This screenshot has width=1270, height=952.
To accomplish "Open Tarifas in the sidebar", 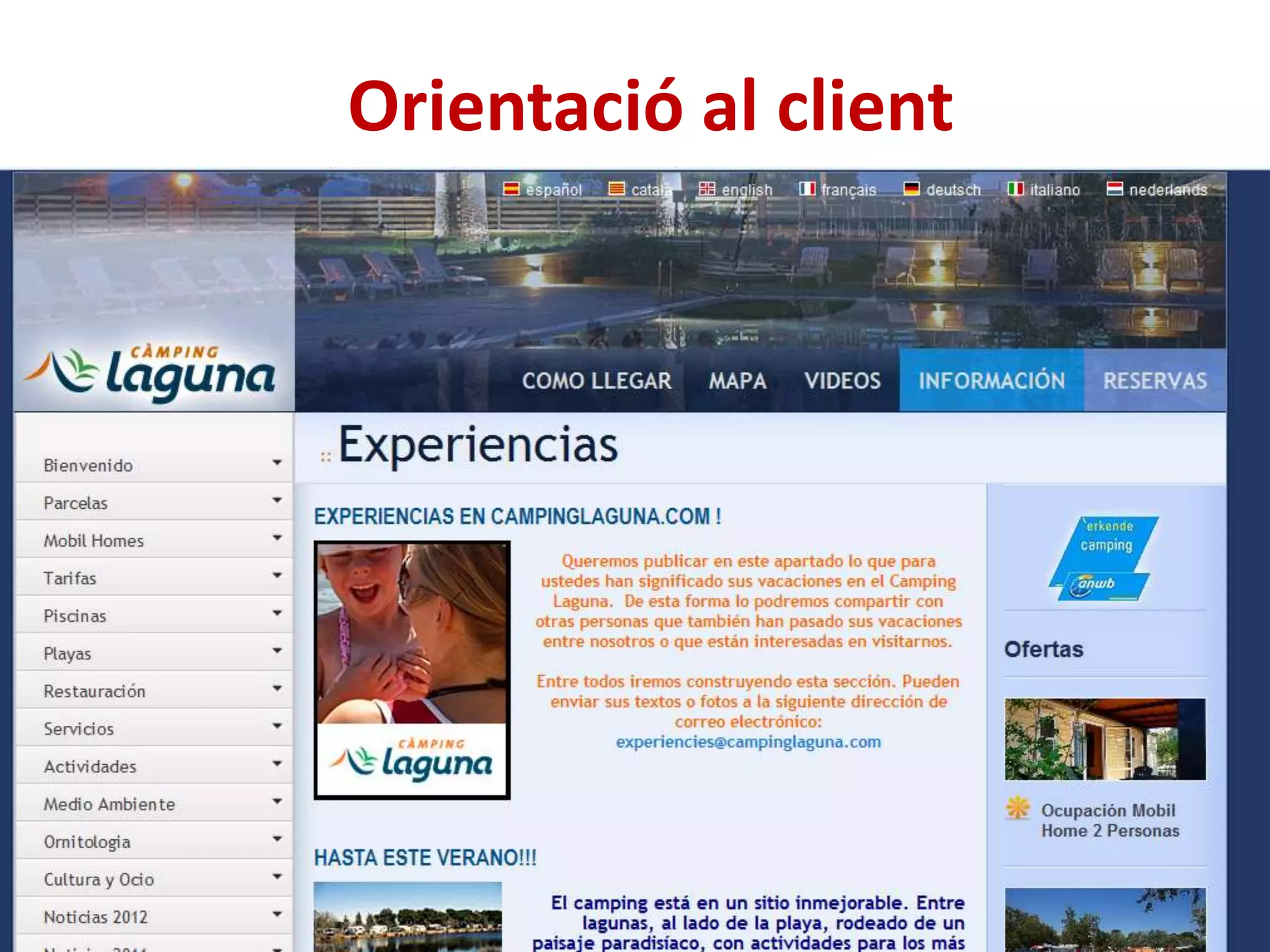I will [x=70, y=578].
